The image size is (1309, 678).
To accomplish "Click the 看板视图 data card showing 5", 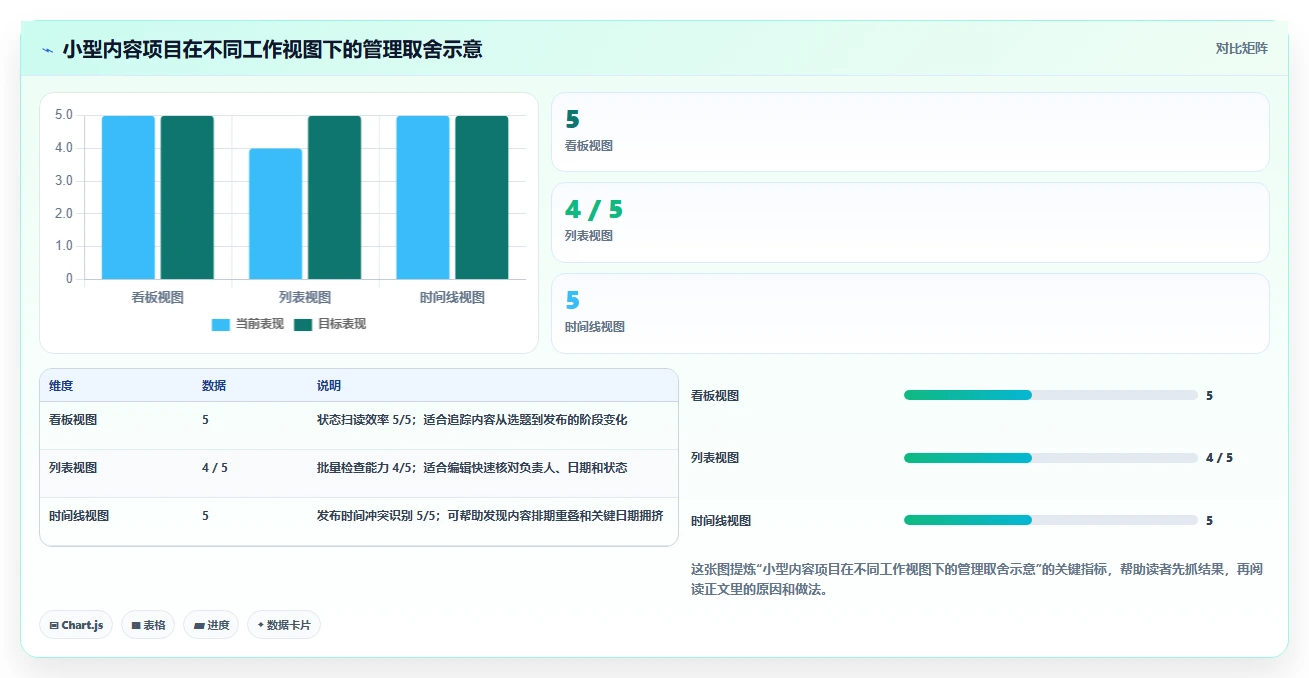I will [x=910, y=132].
